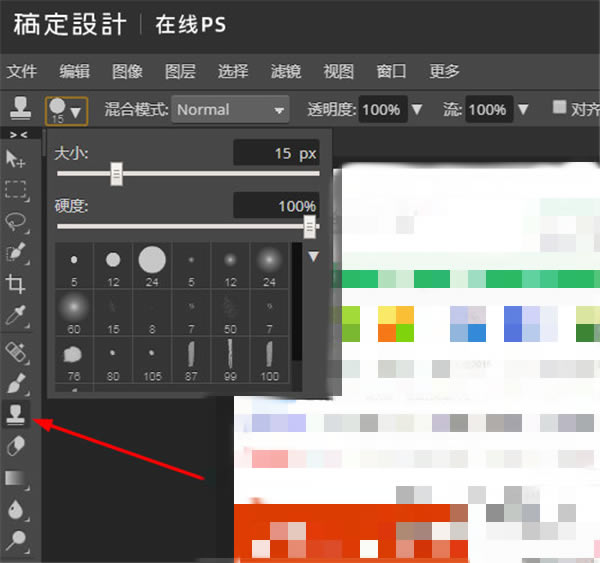Select the Gradient tool

tap(16, 479)
